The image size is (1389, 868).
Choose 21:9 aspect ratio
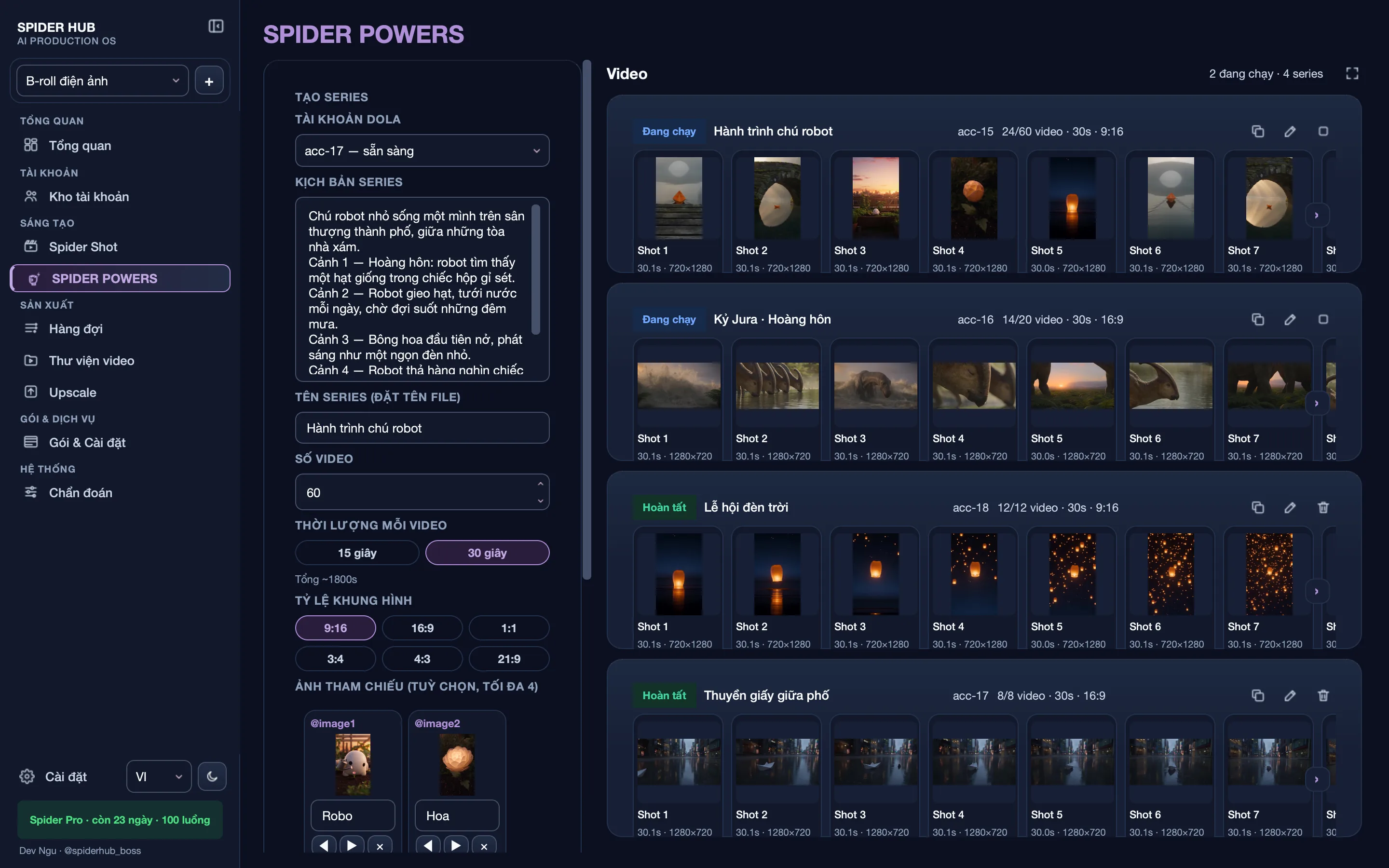tap(508, 659)
